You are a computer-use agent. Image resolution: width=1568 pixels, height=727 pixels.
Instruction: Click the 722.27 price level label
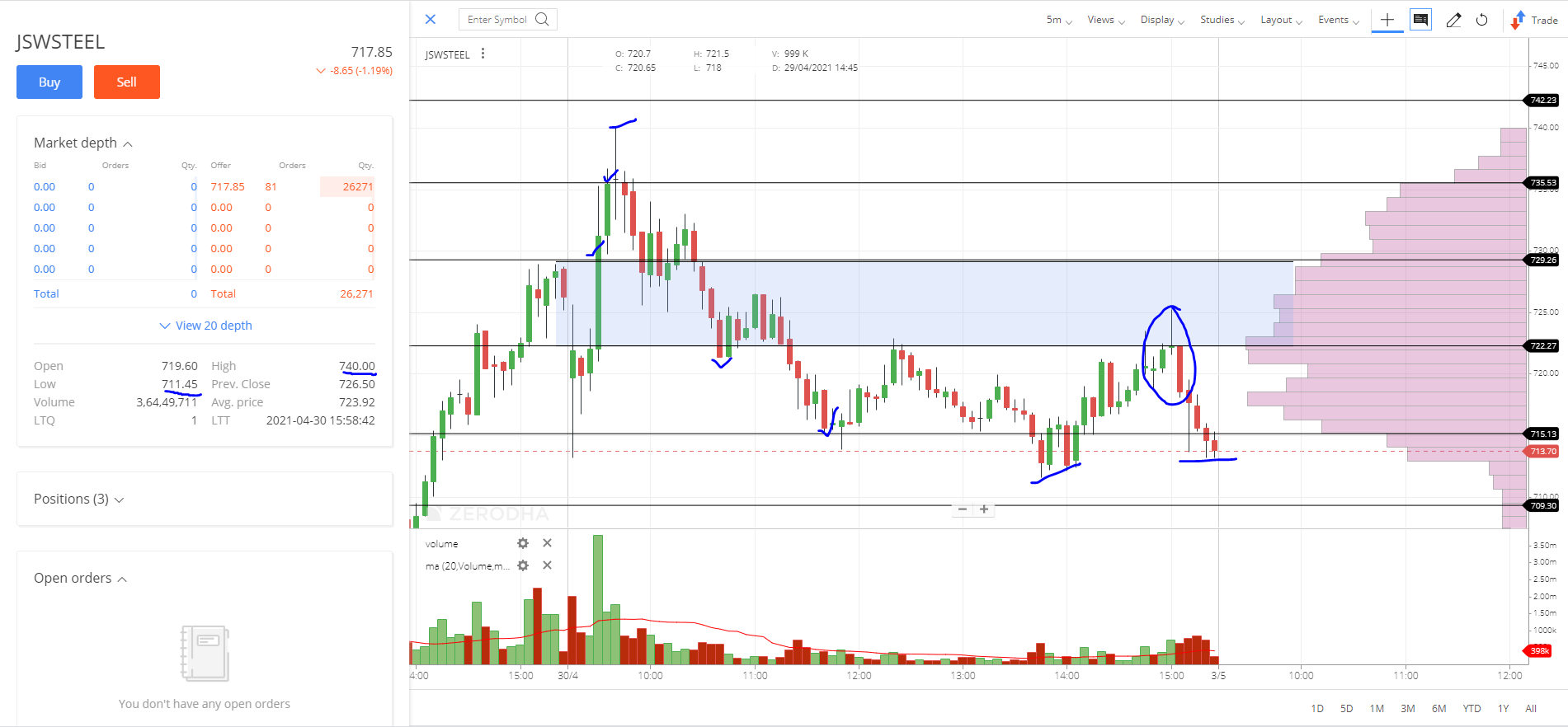(x=1542, y=346)
